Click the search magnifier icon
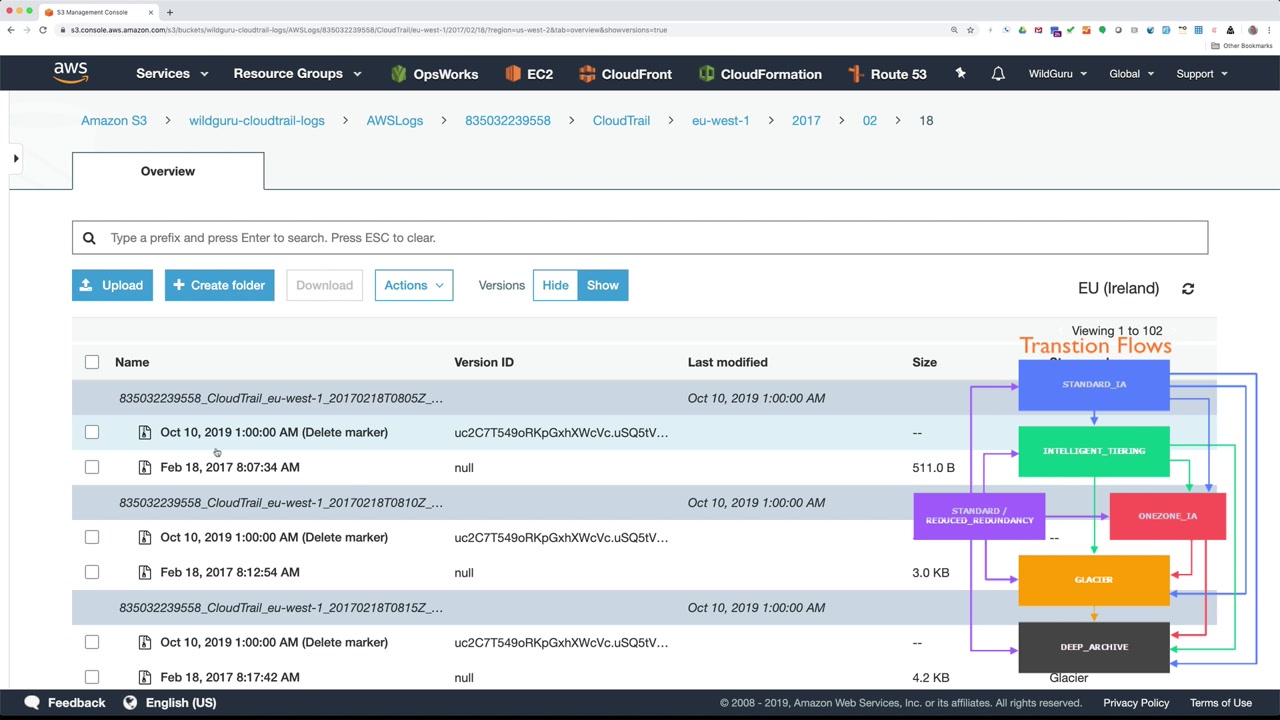Image resolution: width=1280 pixels, height=720 pixels. [x=89, y=238]
